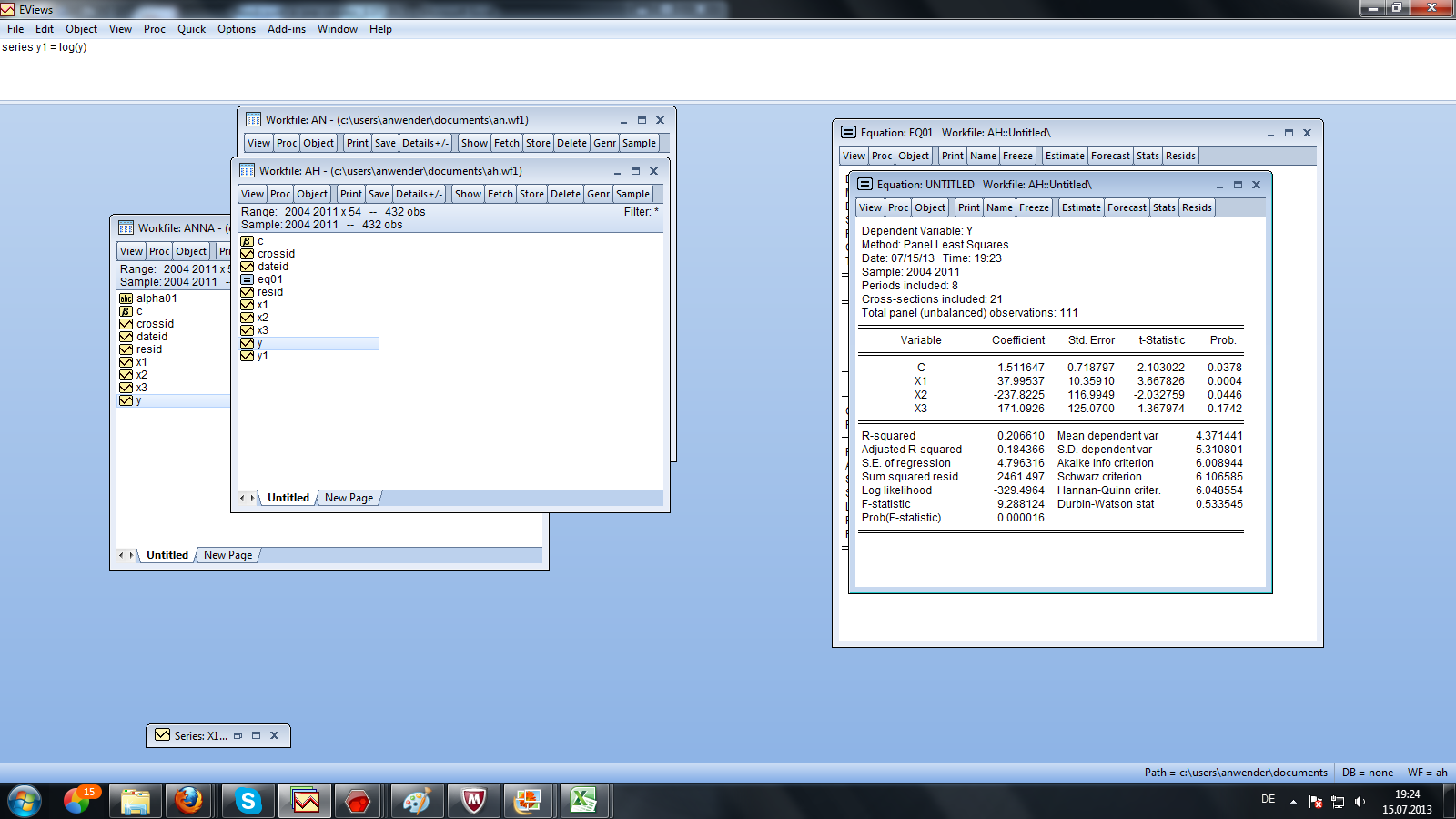The image size is (1456, 819).
Task: Select the x1 series in Workfile AH
Action: [x=255, y=305]
